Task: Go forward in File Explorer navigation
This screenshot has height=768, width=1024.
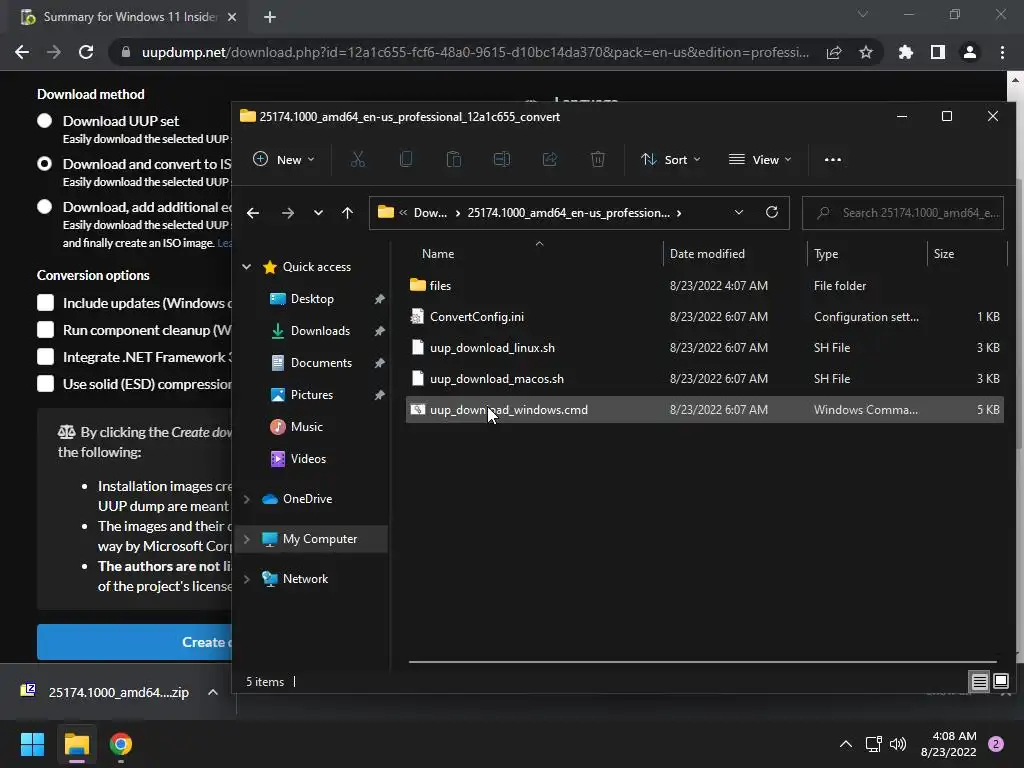Action: [x=287, y=213]
